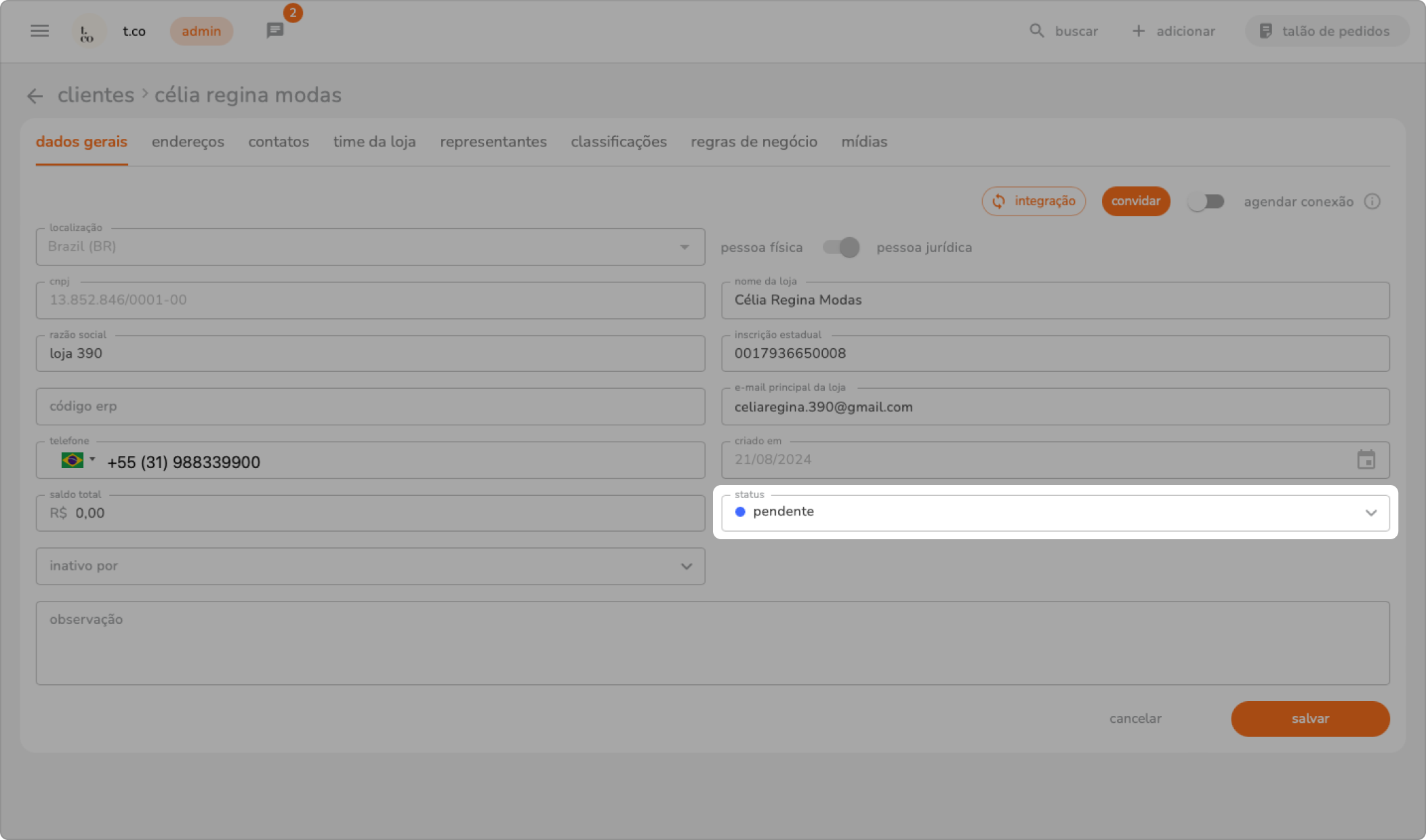The height and width of the screenshot is (840, 1426).
Task: Switch to the endereços tab
Action: pos(188,142)
